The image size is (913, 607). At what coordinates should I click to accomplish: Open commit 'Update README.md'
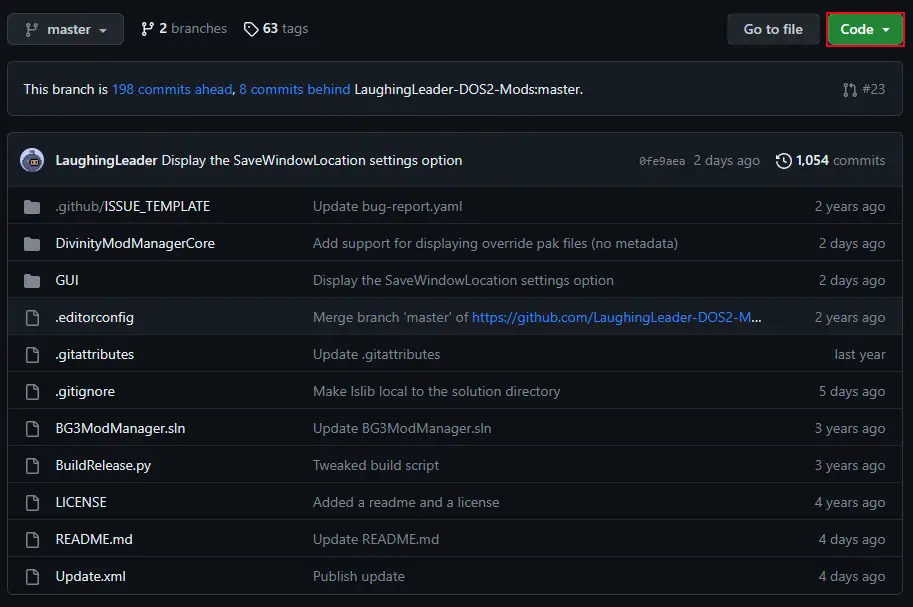click(x=376, y=539)
